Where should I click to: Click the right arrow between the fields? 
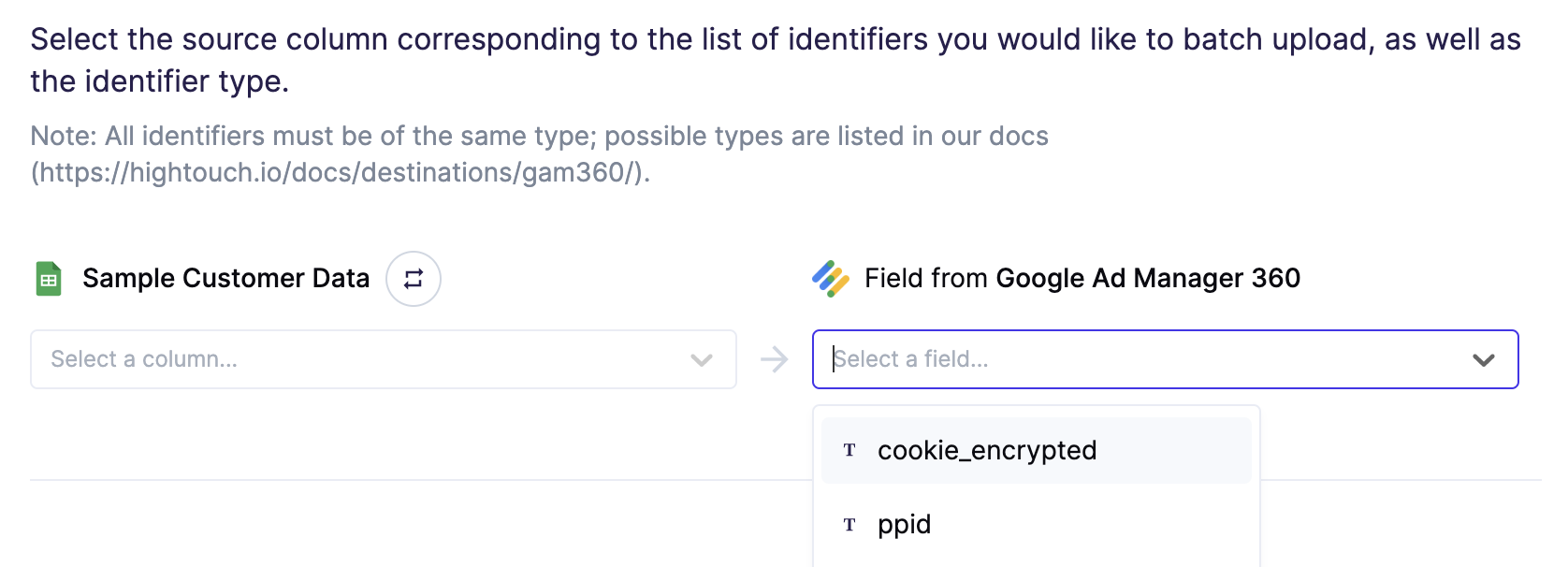[775, 359]
